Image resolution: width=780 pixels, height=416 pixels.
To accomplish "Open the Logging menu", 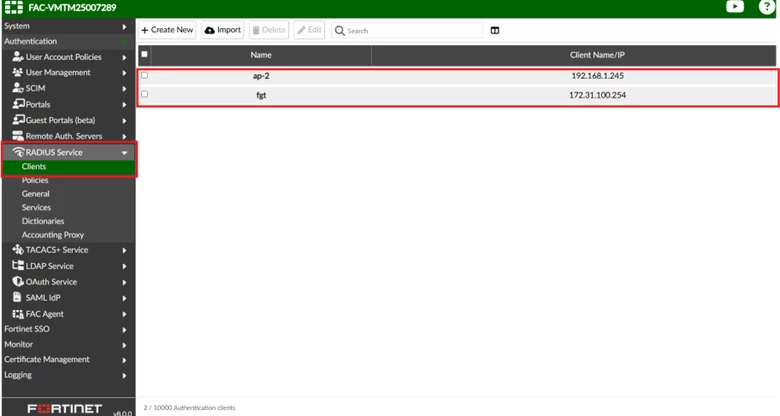I will pyautogui.click(x=18, y=375).
